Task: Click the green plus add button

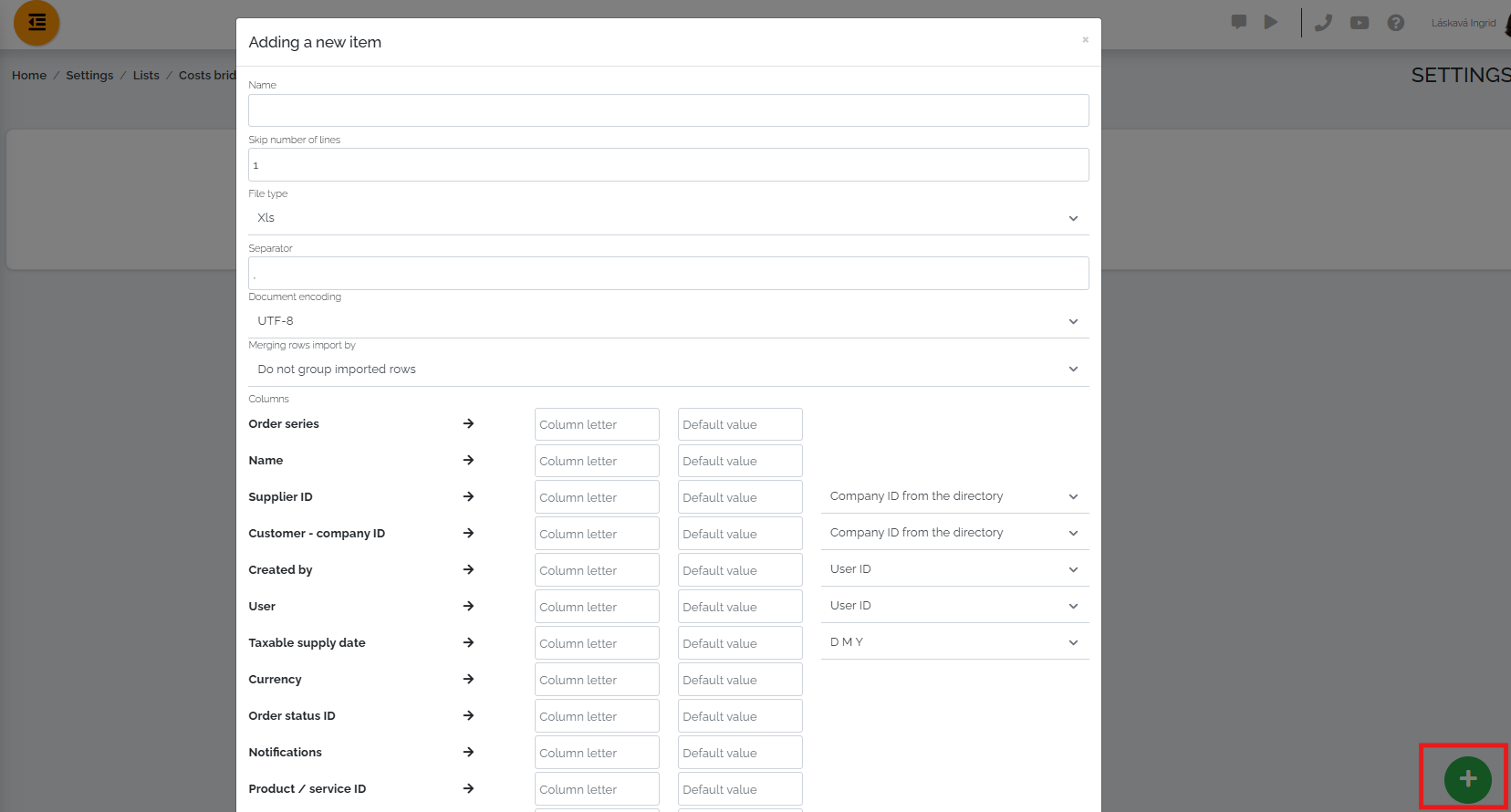Action: point(1467,779)
